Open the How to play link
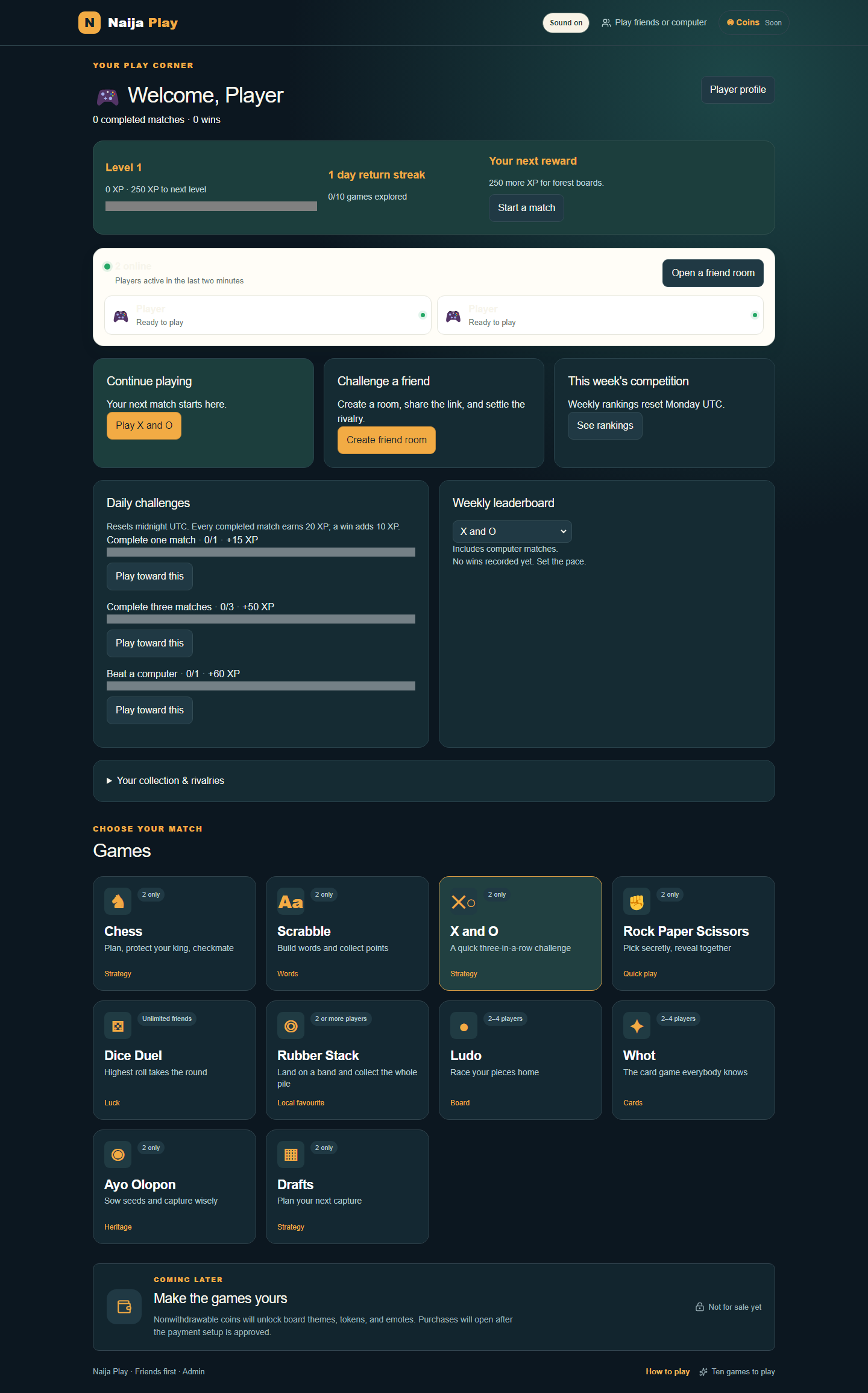 pos(667,1372)
